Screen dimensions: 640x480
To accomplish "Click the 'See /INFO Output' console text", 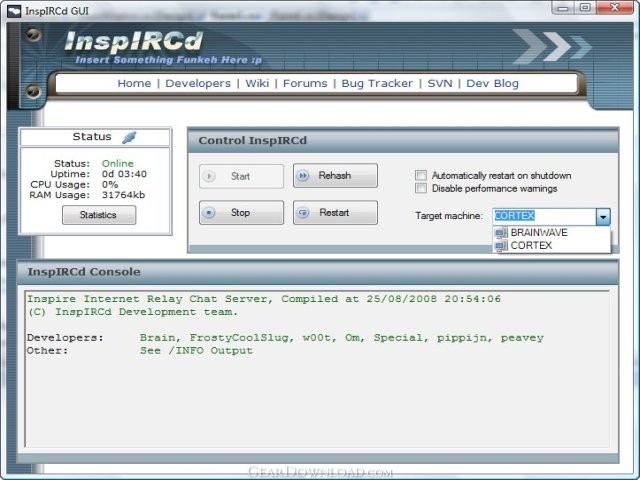I will click(196, 351).
